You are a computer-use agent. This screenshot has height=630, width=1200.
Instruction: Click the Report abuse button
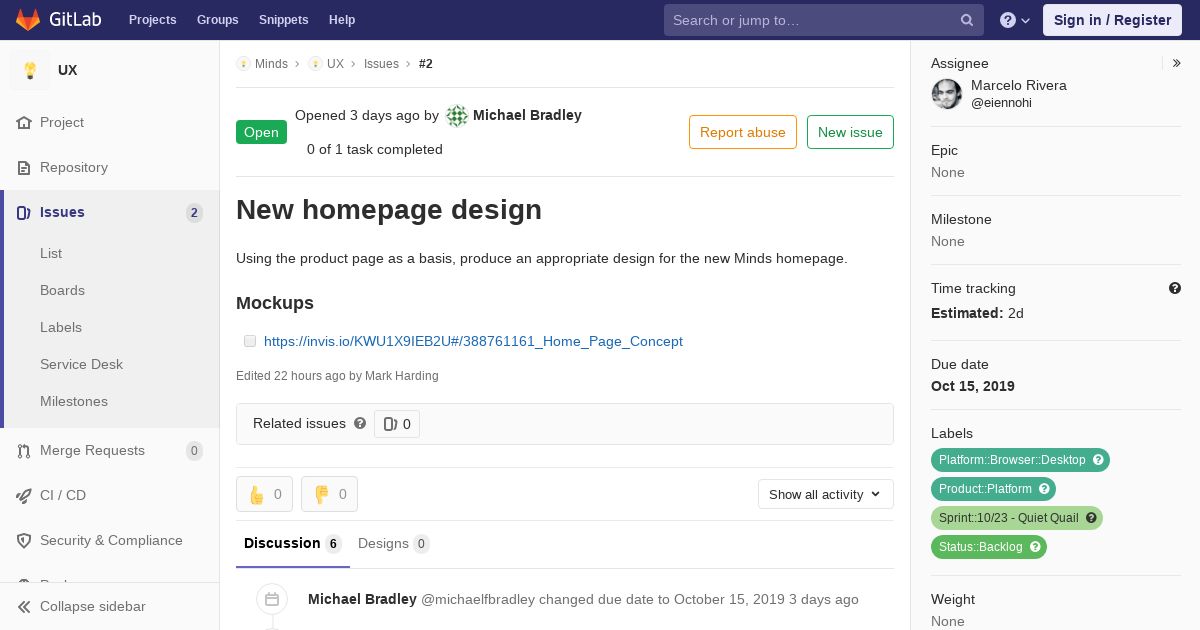point(743,132)
